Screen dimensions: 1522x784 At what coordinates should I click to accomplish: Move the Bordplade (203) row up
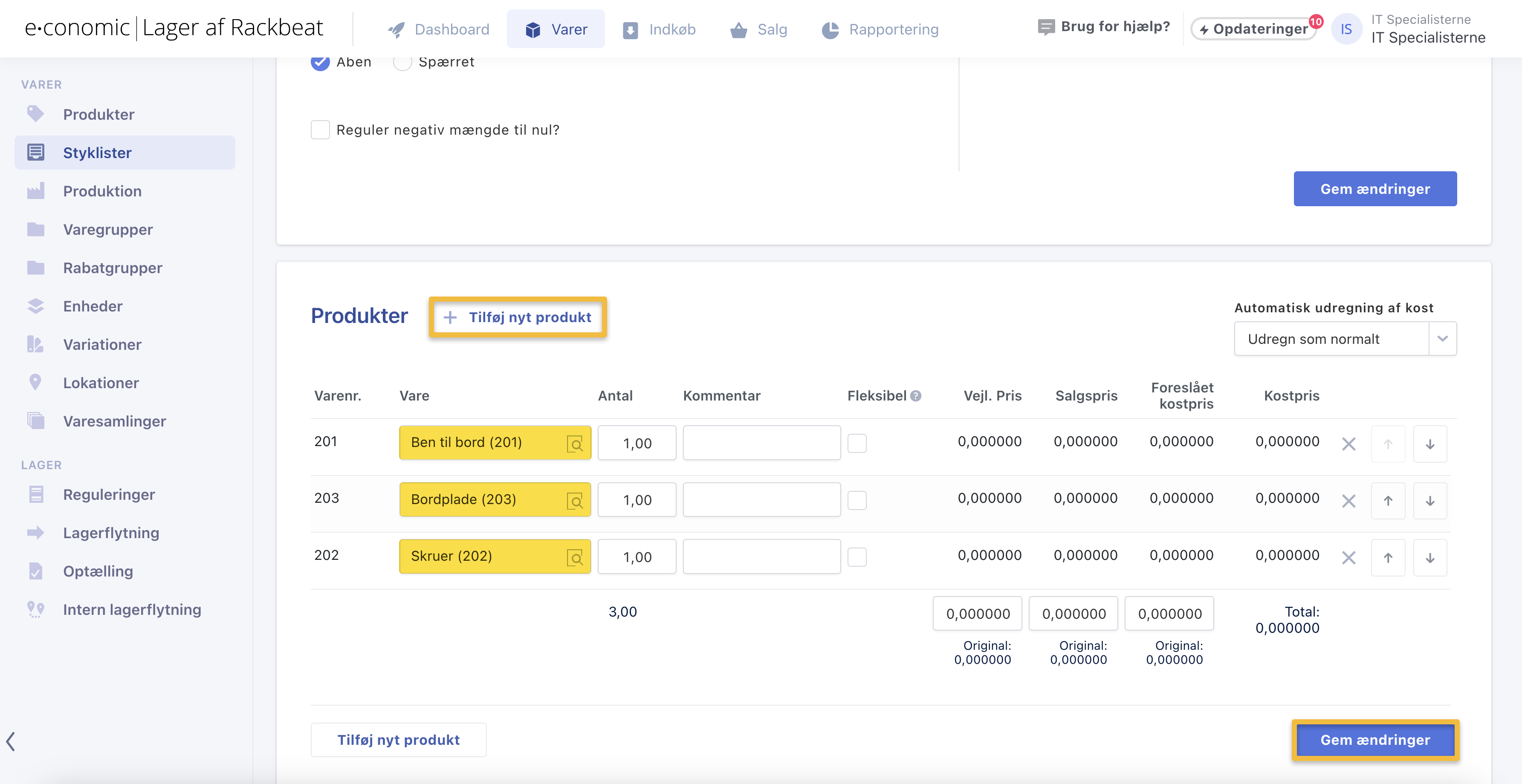click(x=1387, y=501)
